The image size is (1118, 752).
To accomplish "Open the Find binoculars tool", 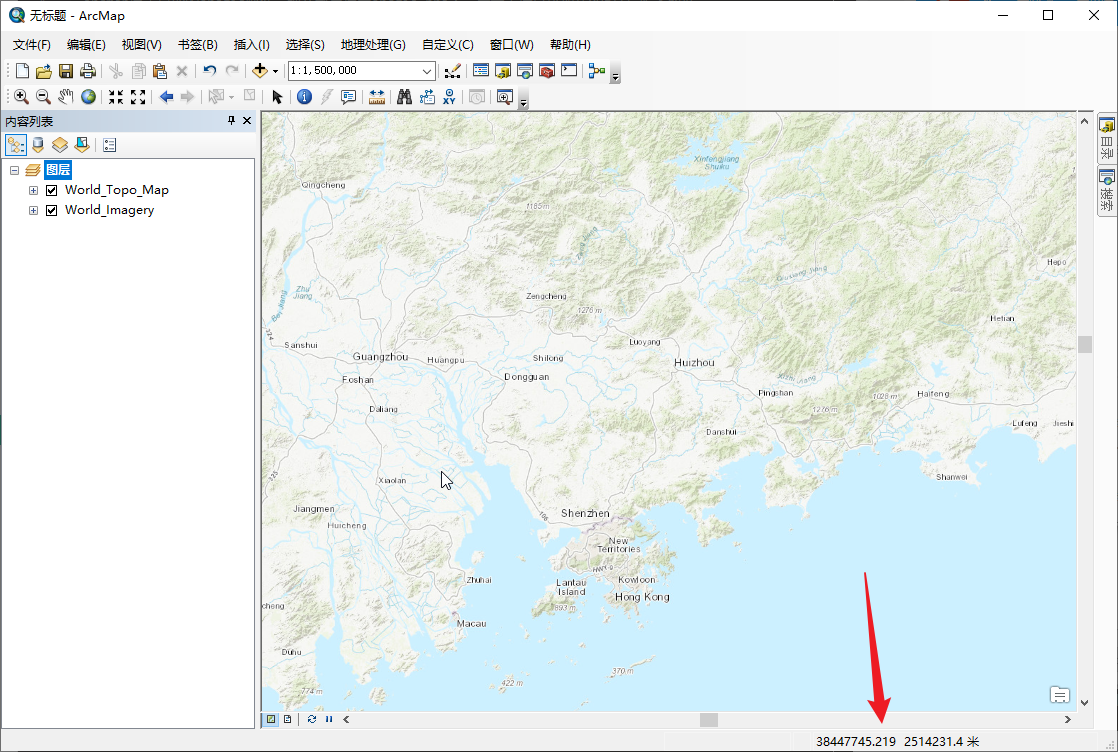I will (x=404, y=97).
